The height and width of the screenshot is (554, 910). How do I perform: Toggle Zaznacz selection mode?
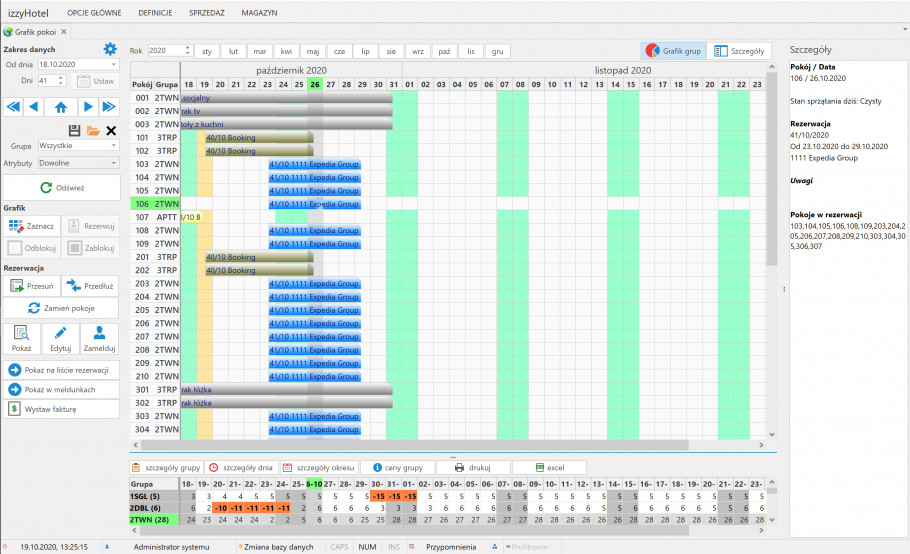point(32,226)
